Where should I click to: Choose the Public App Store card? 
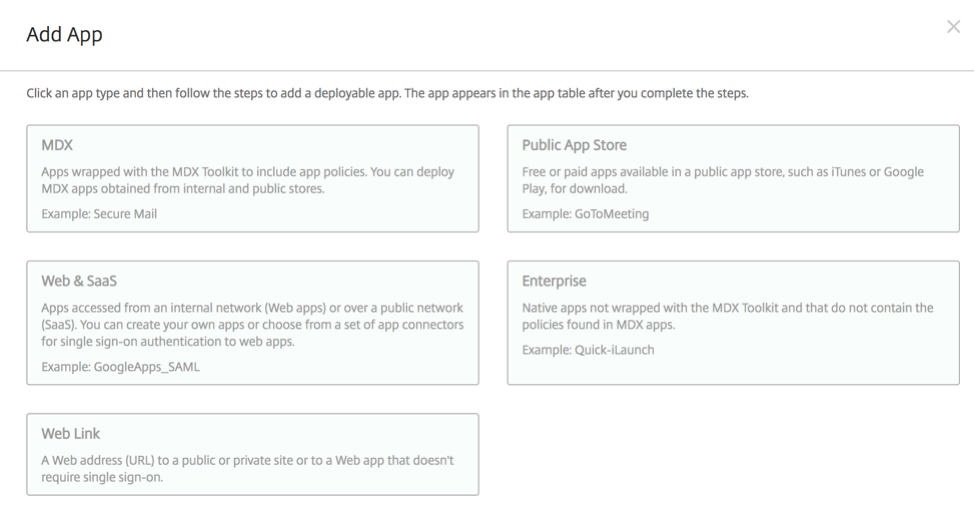coord(733,179)
